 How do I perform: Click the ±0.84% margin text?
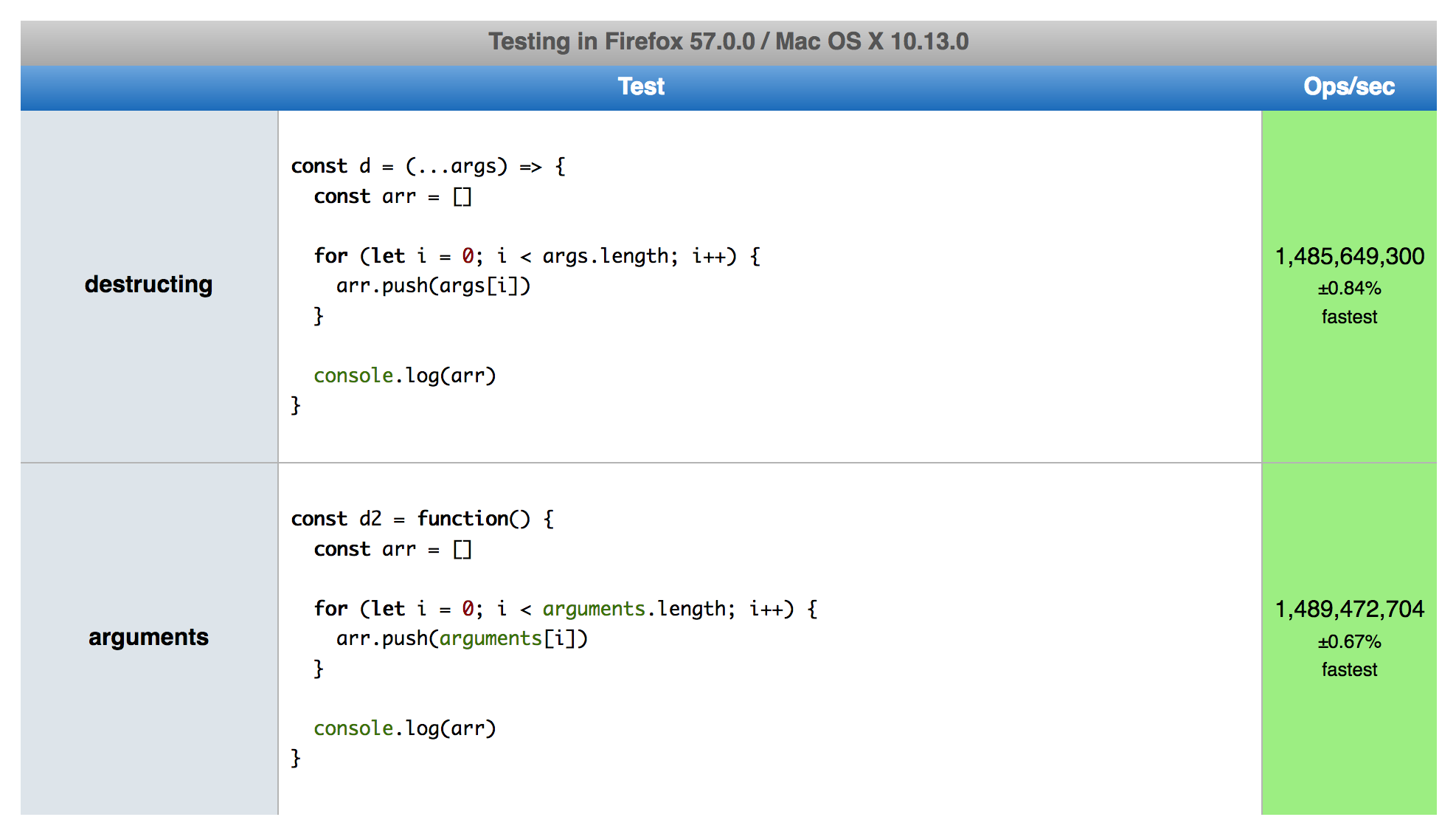[1349, 288]
